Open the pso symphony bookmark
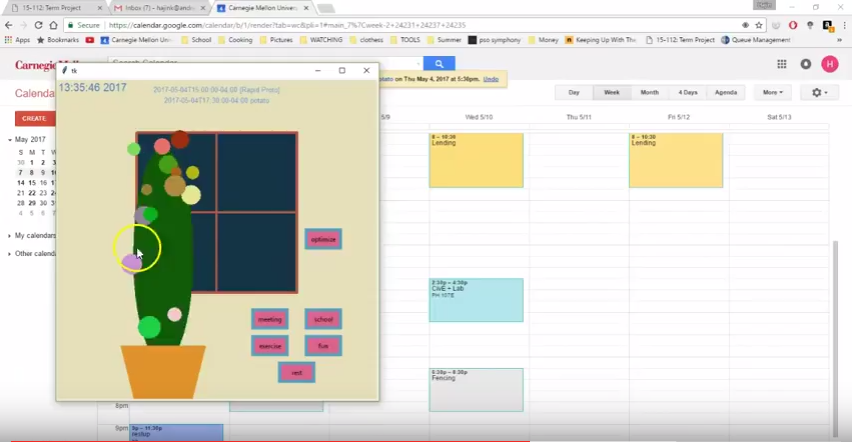 [x=494, y=40]
